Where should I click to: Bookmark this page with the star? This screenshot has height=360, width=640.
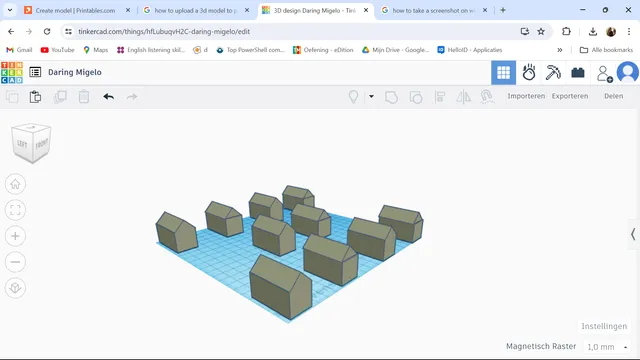point(541,31)
